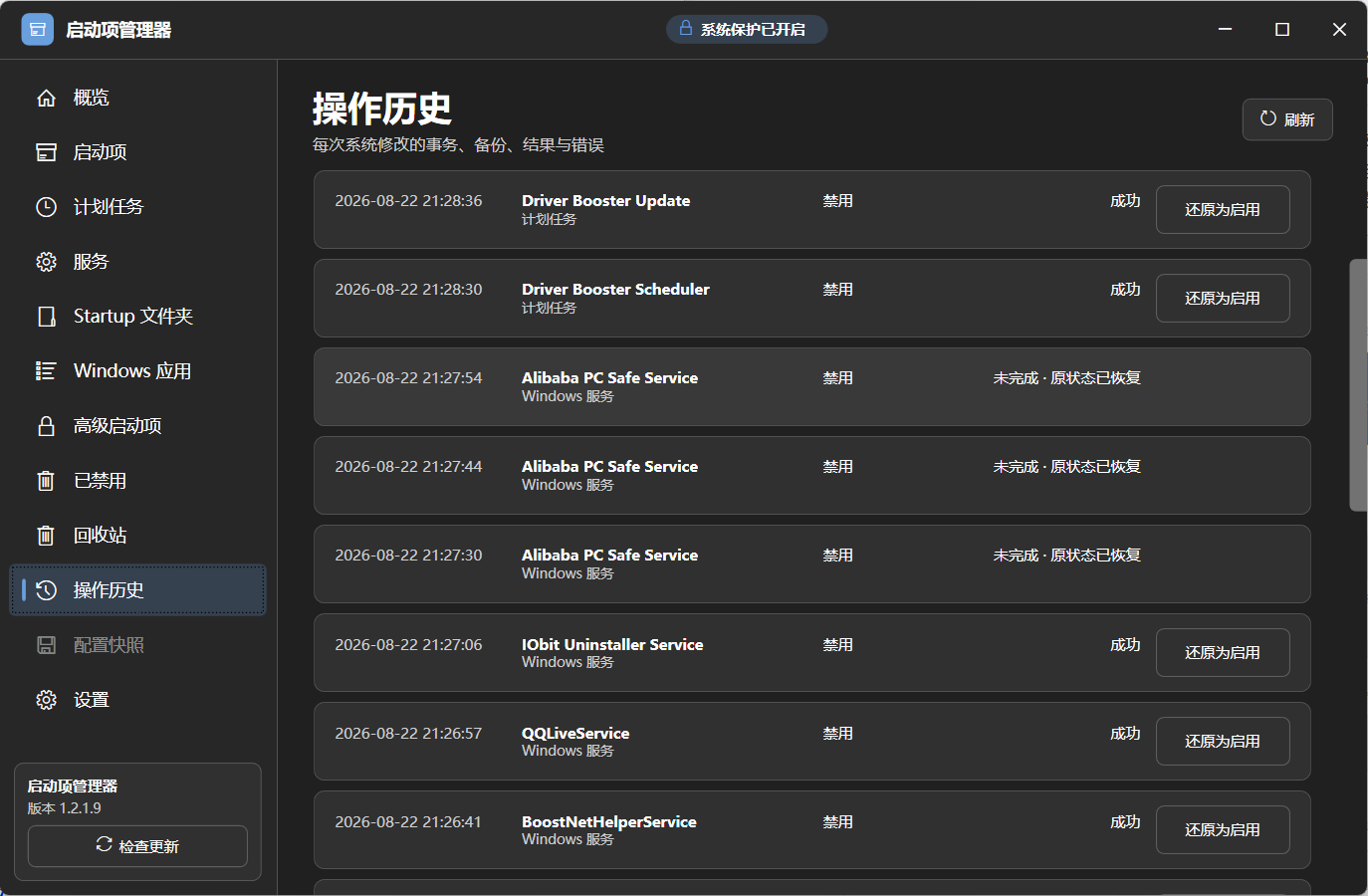The width and height of the screenshot is (1368, 896).
Task: Click the save icon beside 配置快照
Action: pos(46,645)
